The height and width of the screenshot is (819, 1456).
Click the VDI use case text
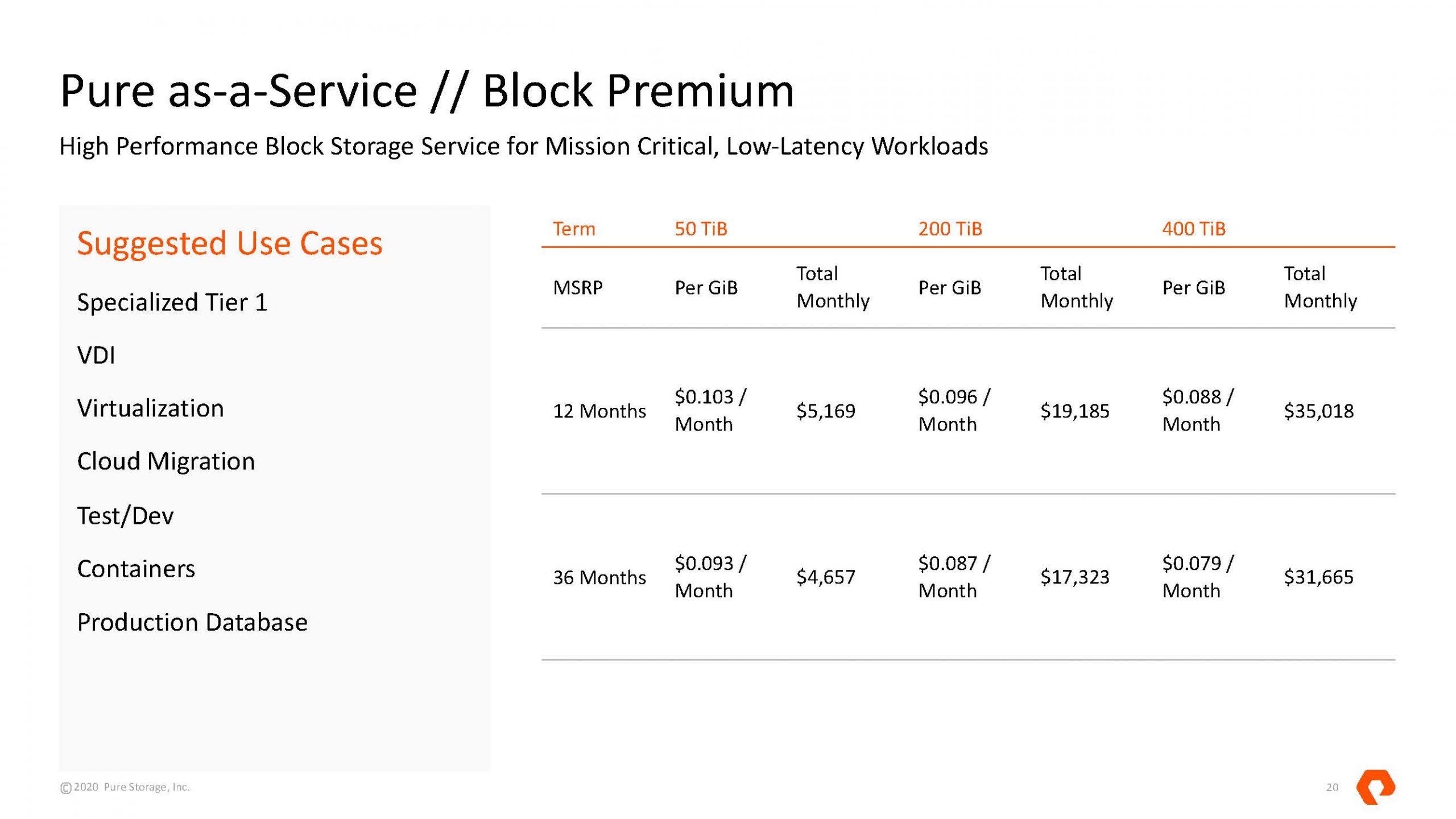coord(96,355)
